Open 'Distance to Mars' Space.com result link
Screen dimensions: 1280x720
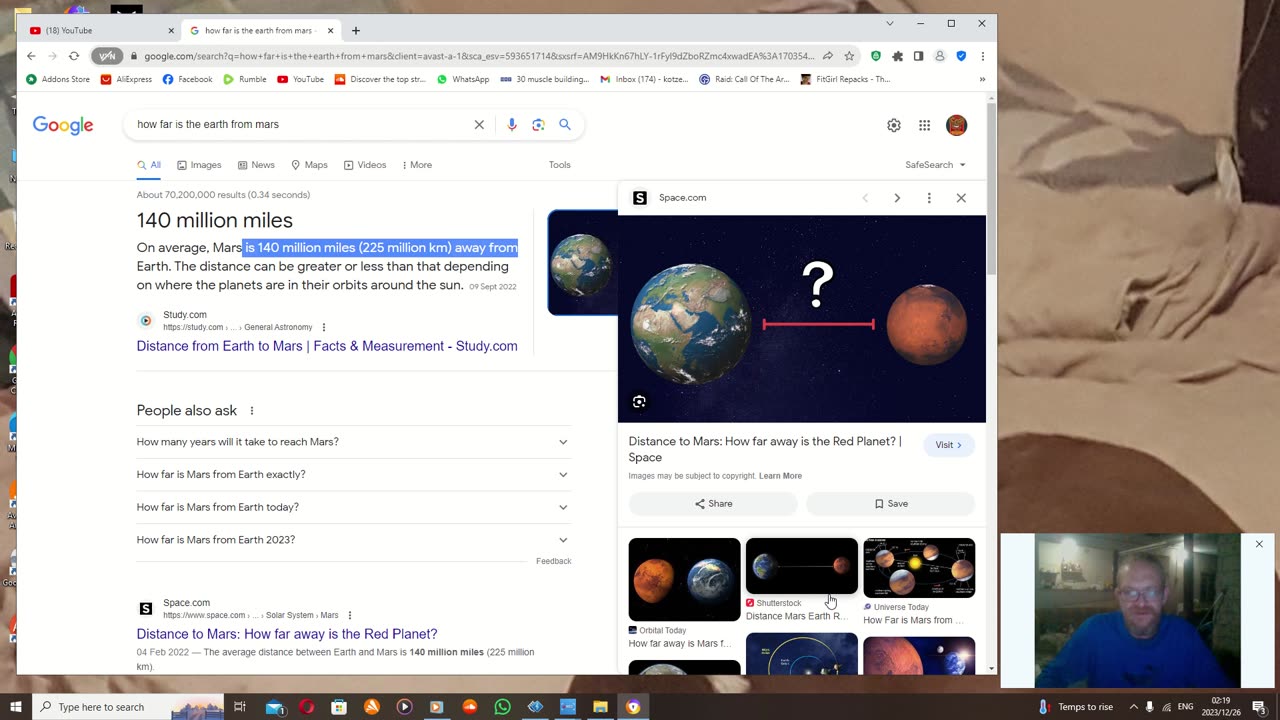pyautogui.click(x=287, y=634)
